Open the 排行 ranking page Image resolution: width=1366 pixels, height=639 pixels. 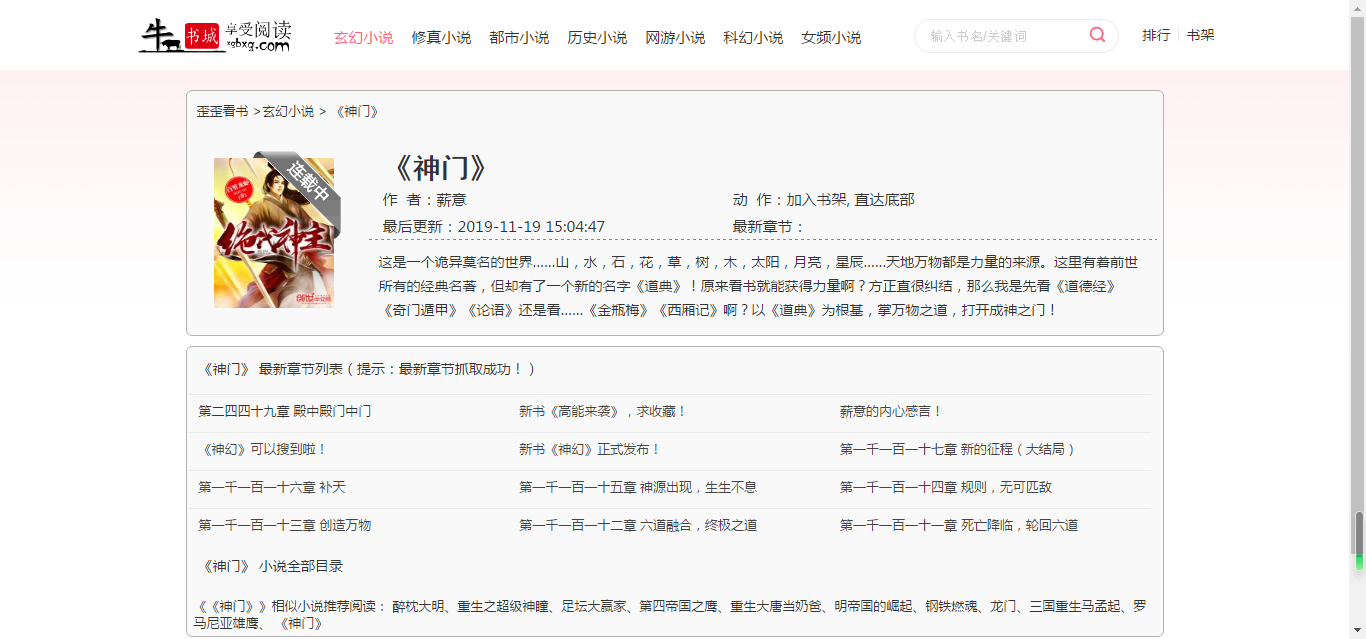point(1156,35)
